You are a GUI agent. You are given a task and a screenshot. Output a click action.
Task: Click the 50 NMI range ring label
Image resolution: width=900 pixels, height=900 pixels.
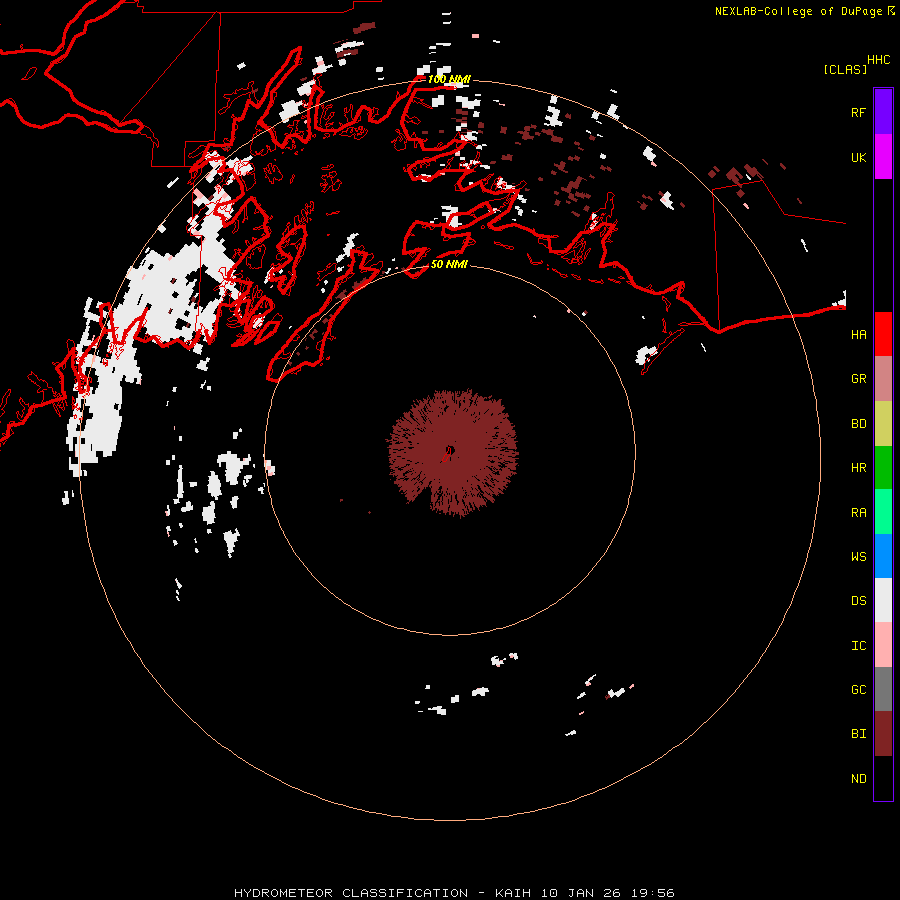[449, 264]
